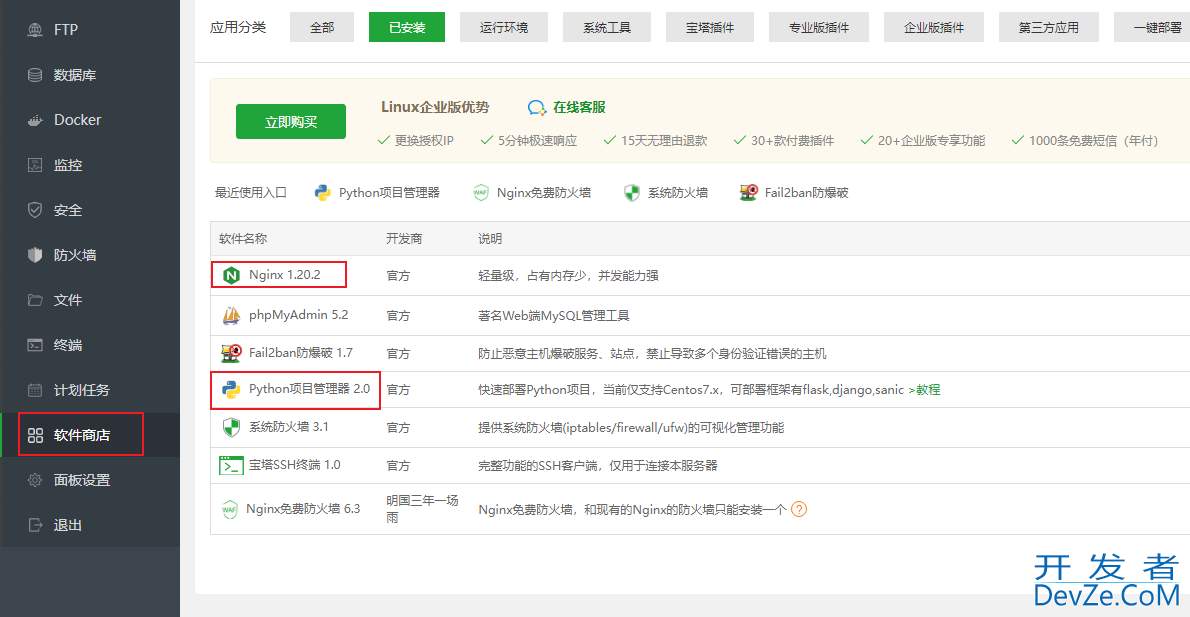This screenshot has width=1190, height=617.
Task: Open Nginx 1.20.2 software entry
Action: pos(285,275)
